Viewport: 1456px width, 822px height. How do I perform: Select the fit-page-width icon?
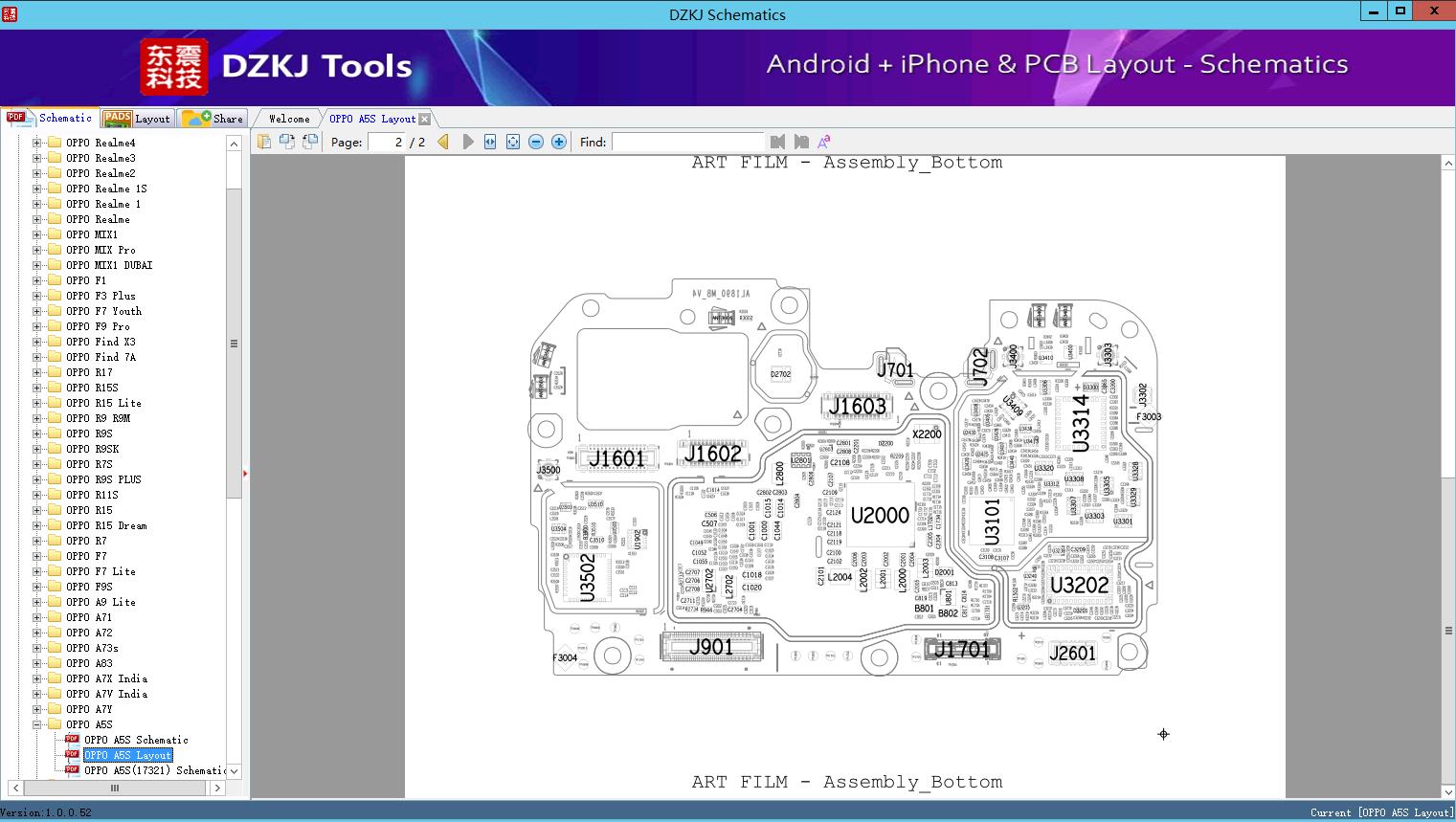pos(489,141)
